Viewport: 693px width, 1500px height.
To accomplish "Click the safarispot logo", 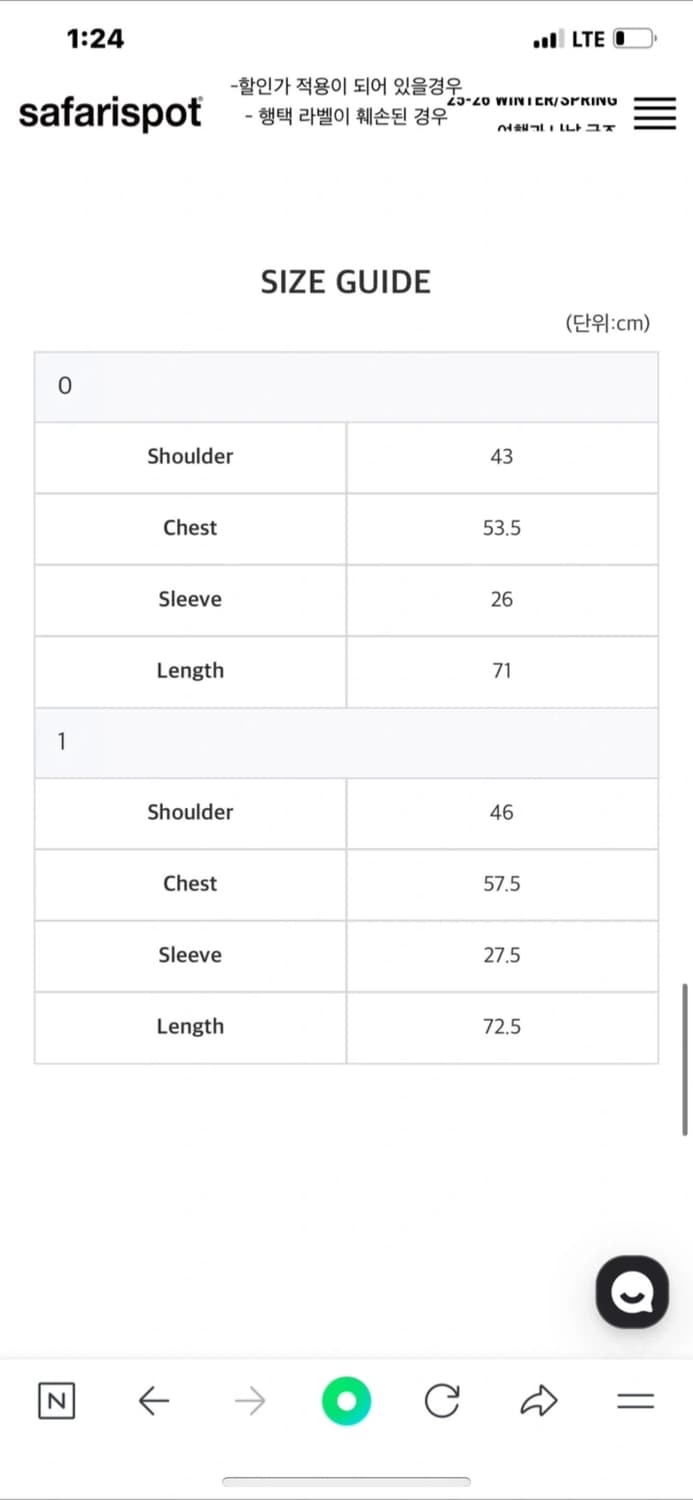I will coord(110,112).
